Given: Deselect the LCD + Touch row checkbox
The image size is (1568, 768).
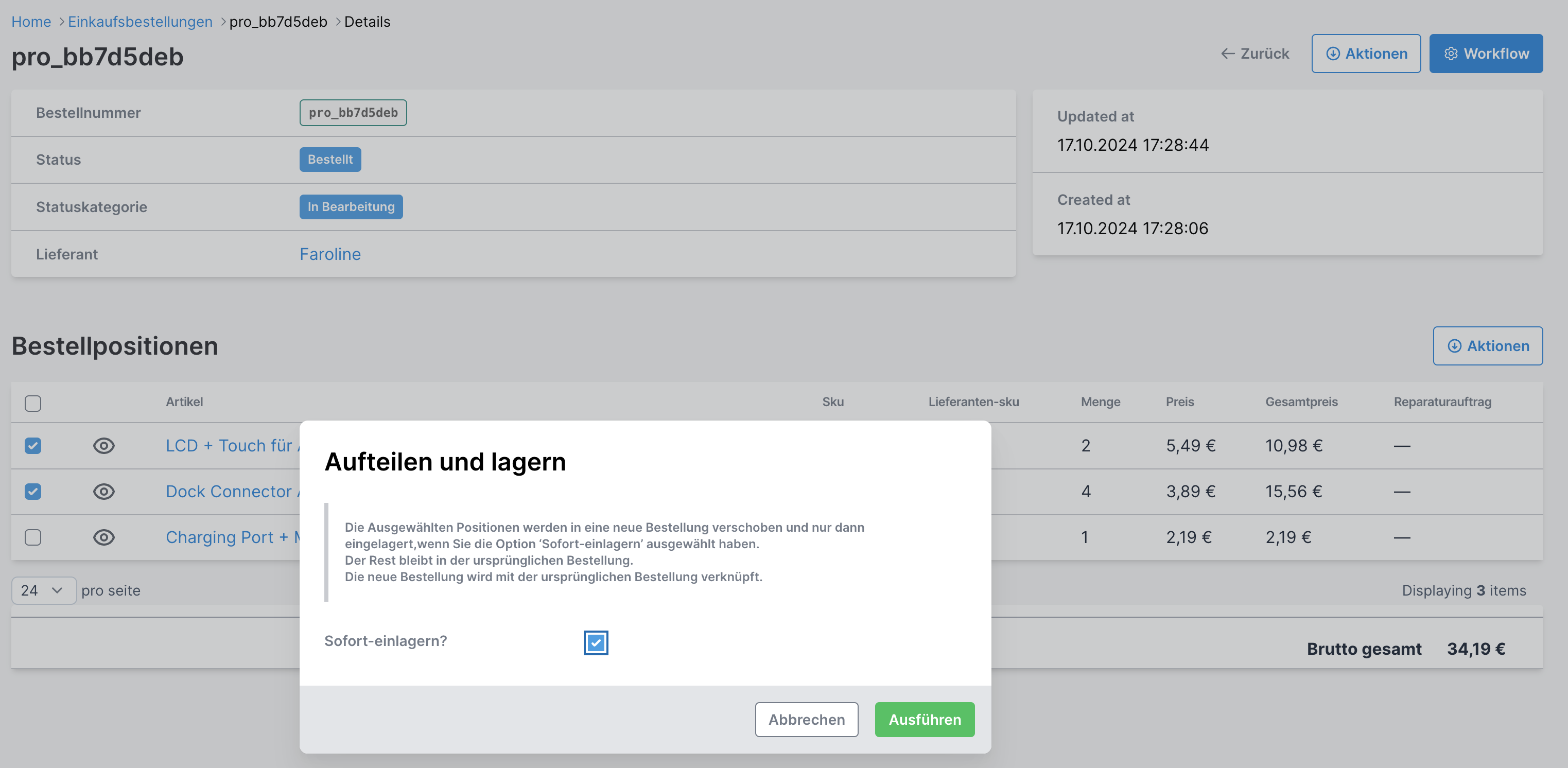Looking at the screenshot, I should pyautogui.click(x=33, y=445).
